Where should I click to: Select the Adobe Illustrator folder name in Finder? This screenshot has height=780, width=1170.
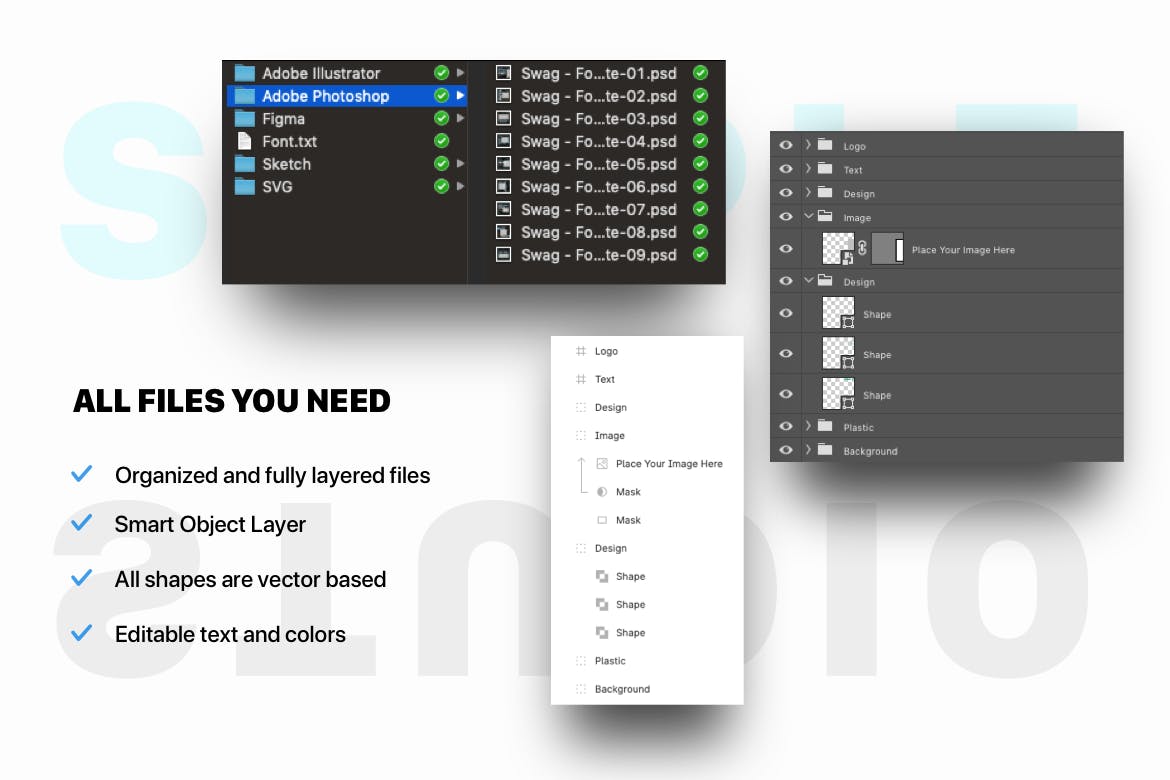click(x=321, y=73)
